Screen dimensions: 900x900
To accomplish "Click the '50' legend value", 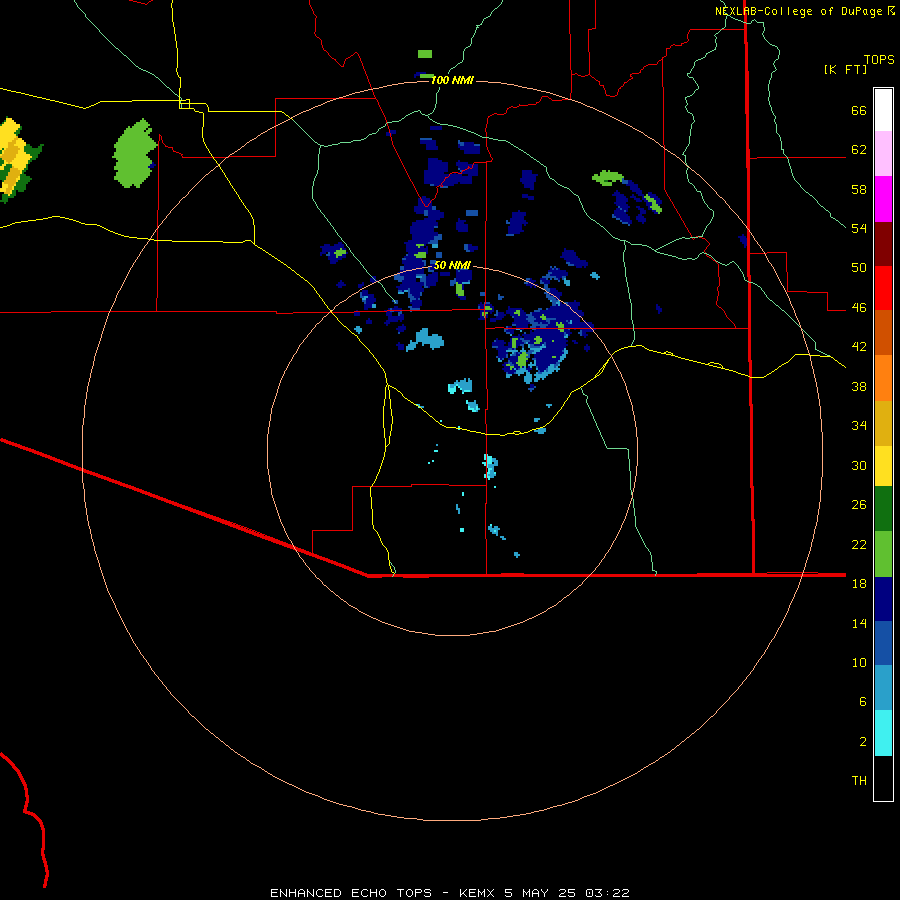I will (x=859, y=267).
